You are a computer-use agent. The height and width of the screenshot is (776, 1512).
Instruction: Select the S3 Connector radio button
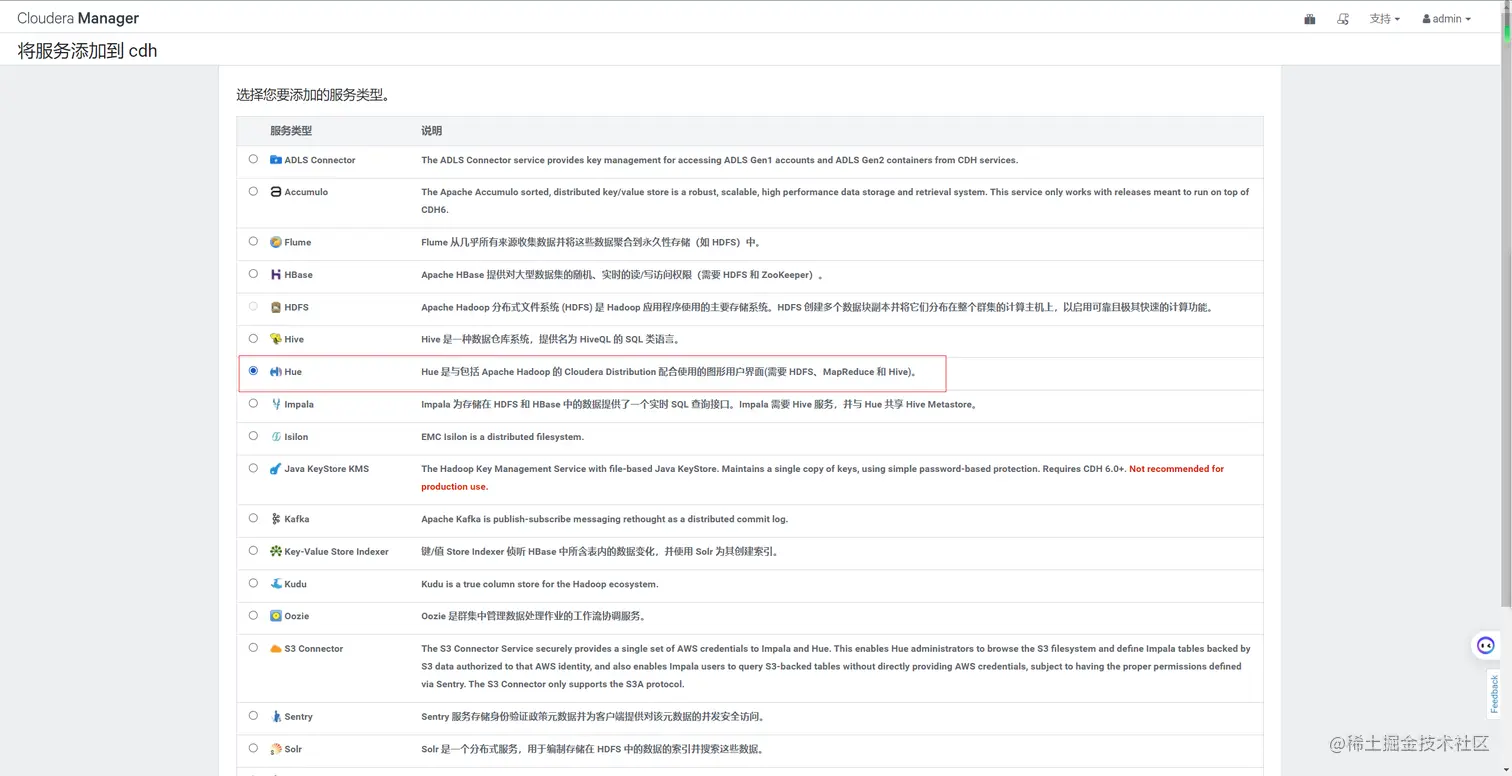tap(253, 647)
